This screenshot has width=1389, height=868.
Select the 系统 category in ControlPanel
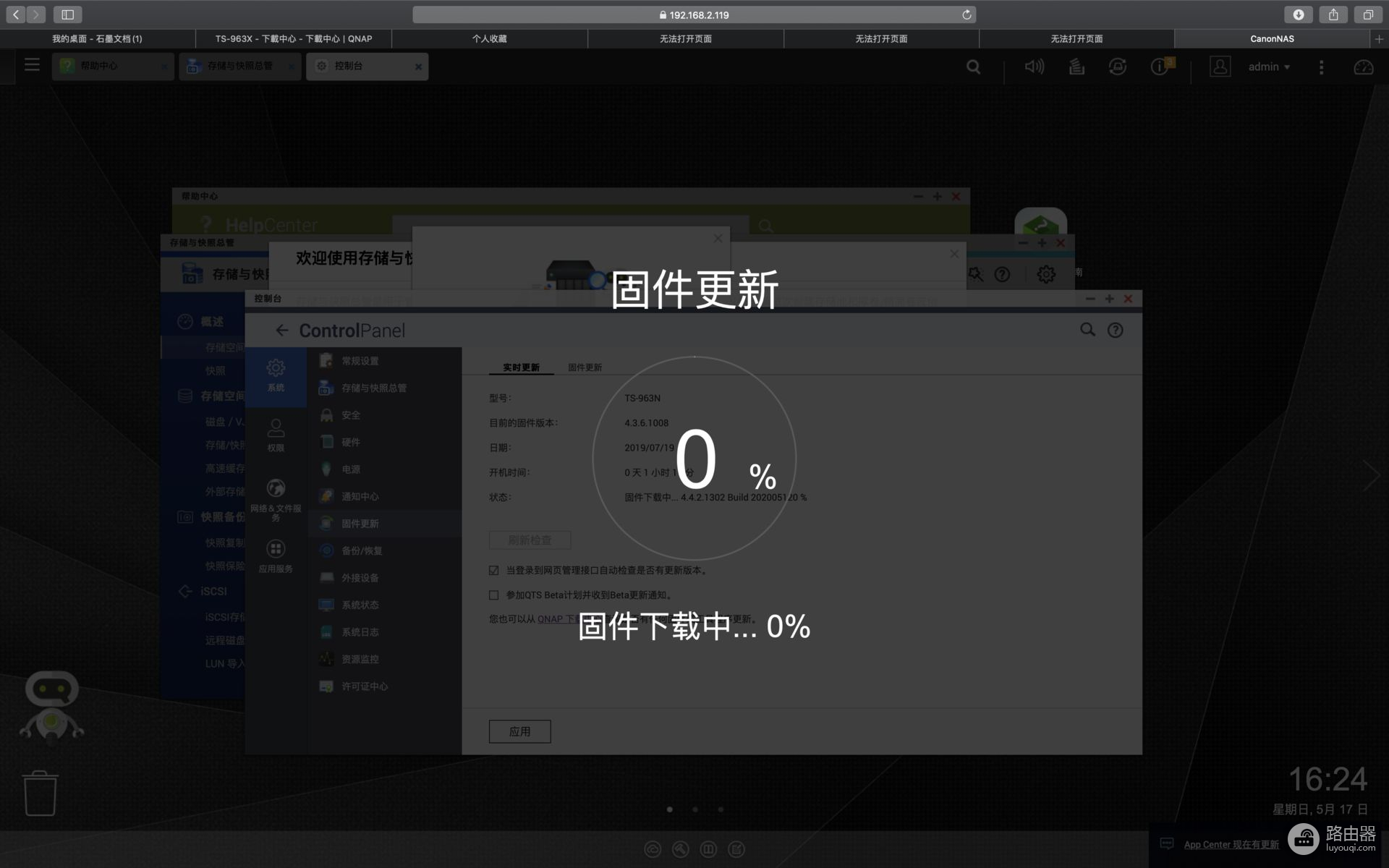[276, 376]
